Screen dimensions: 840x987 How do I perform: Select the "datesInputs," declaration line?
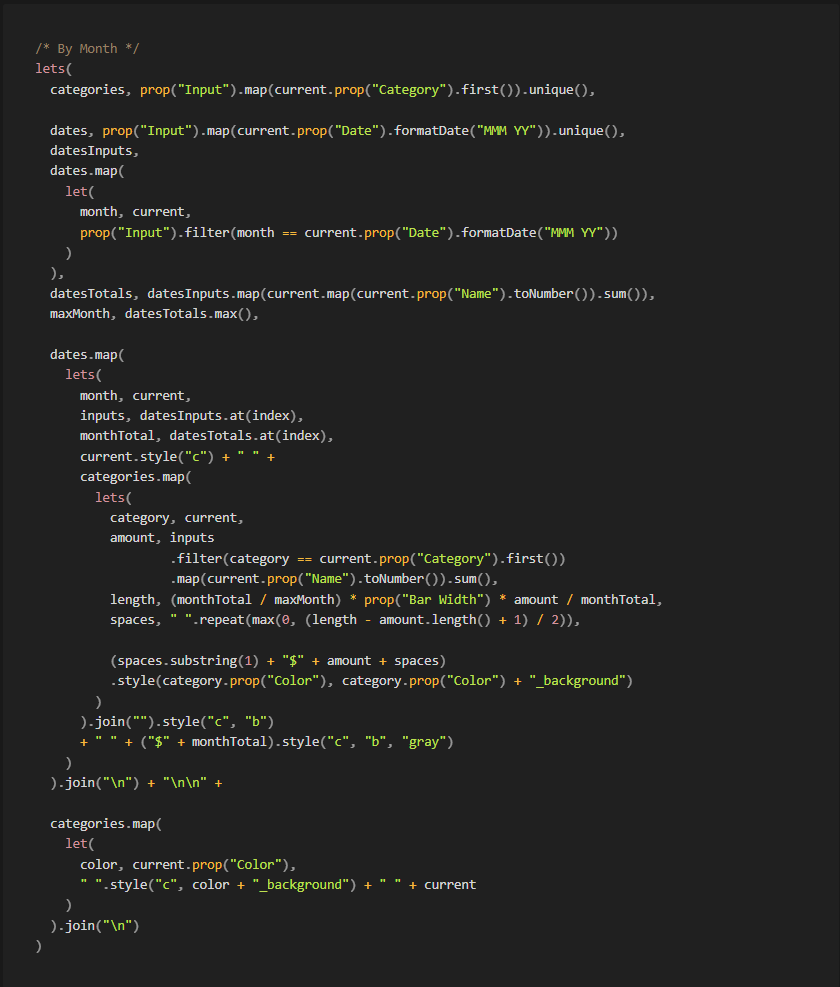pyautogui.click(x=94, y=150)
